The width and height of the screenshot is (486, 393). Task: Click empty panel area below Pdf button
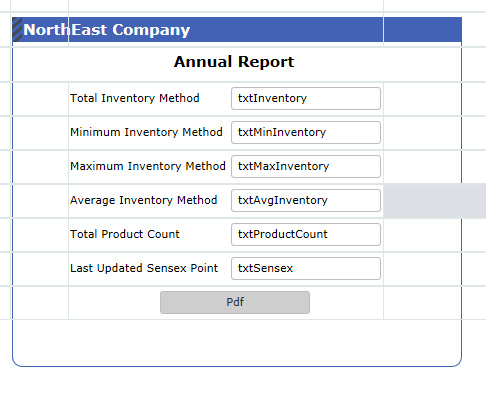(237, 343)
